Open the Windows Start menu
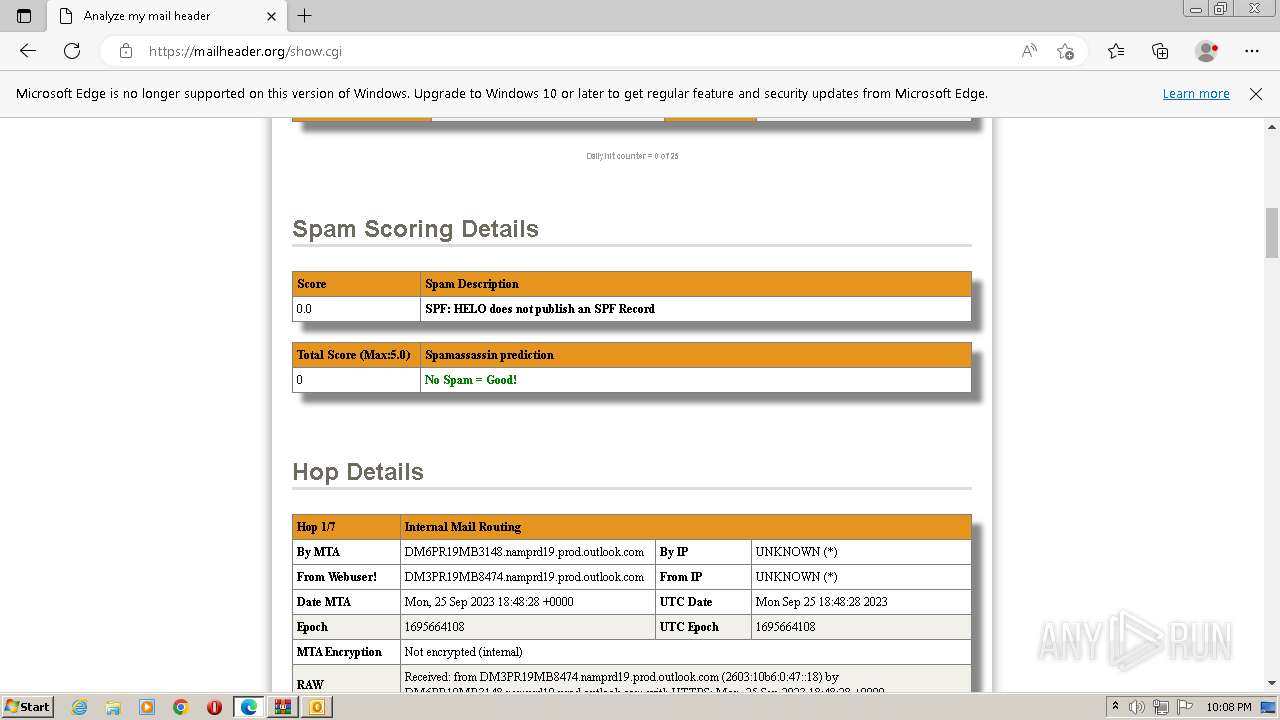The image size is (1280, 720). [x=27, y=706]
